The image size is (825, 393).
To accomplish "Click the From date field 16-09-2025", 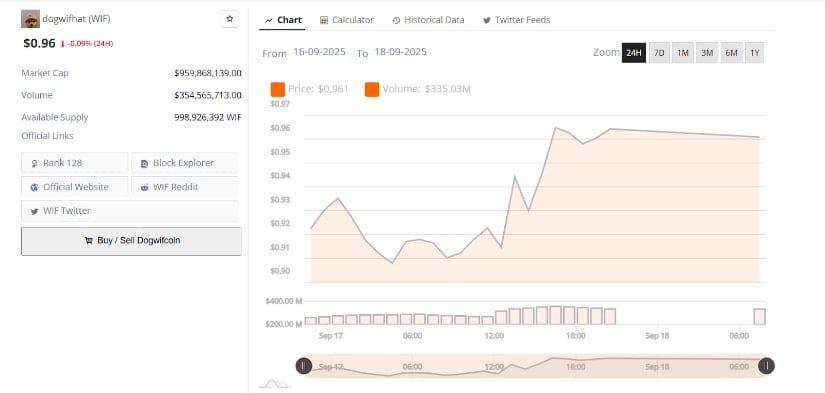I will pos(319,52).
